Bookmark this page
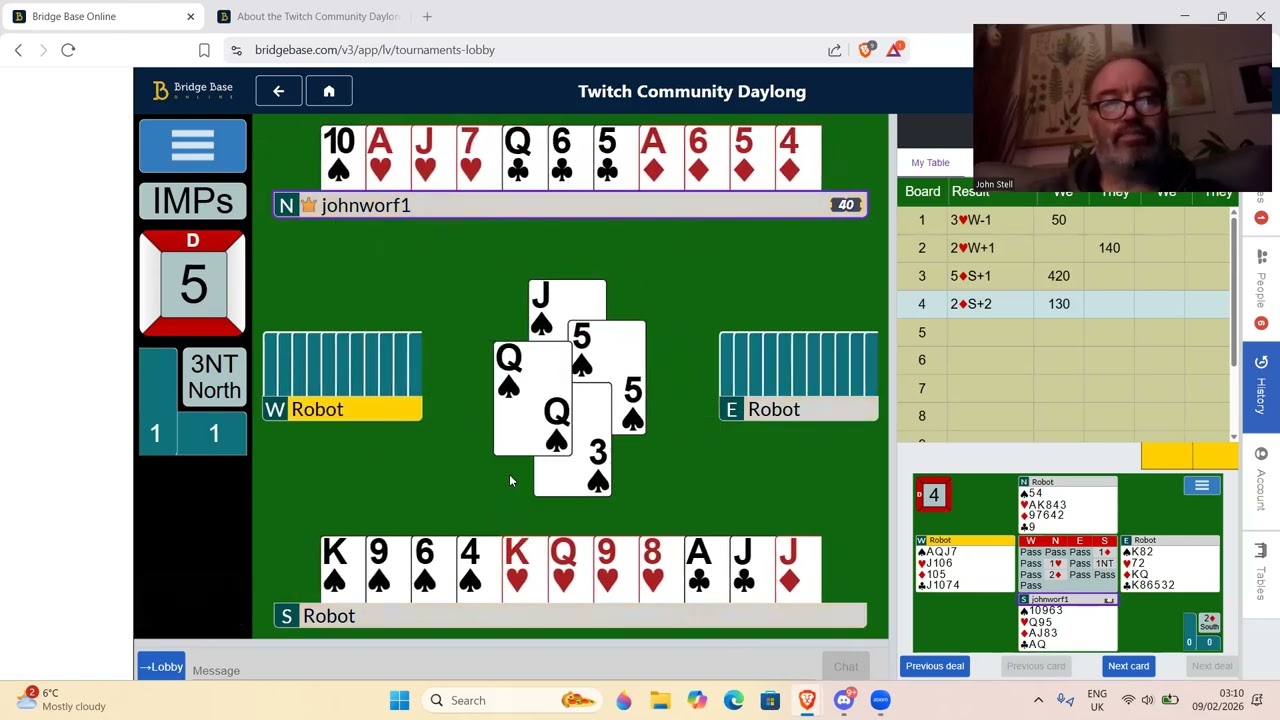Viewport: 1280px width, 720px height. click(x=204, y=50)
